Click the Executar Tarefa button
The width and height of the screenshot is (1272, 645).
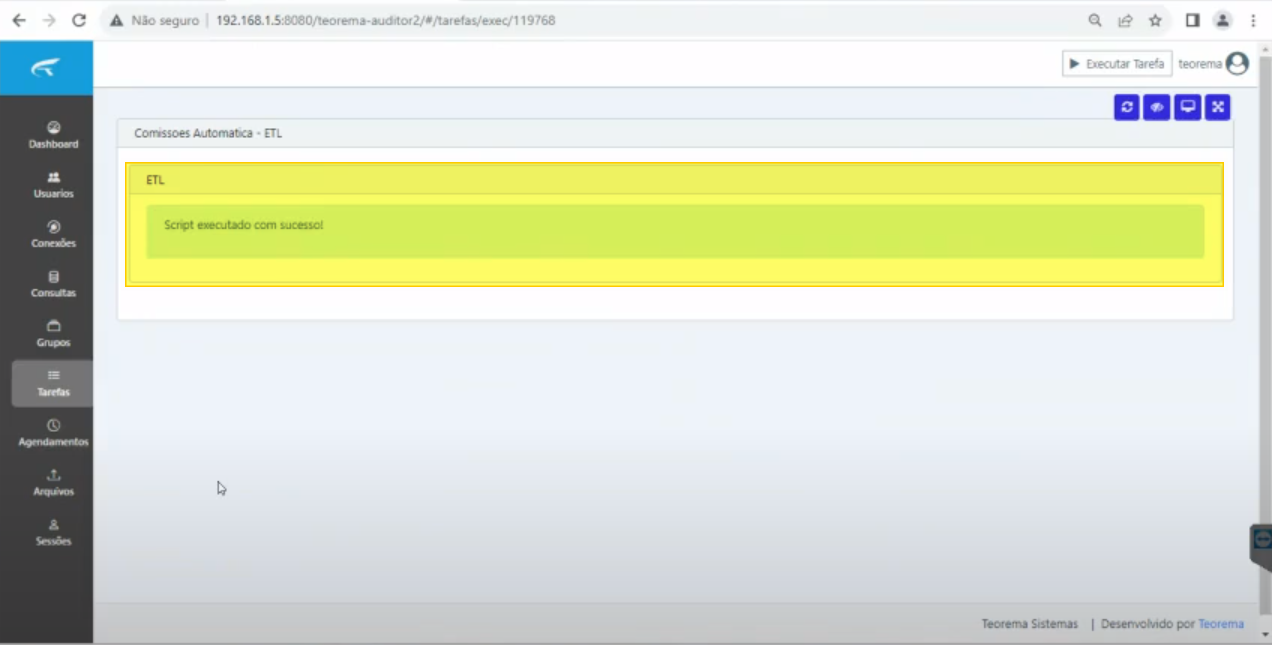pos(1117,64)
